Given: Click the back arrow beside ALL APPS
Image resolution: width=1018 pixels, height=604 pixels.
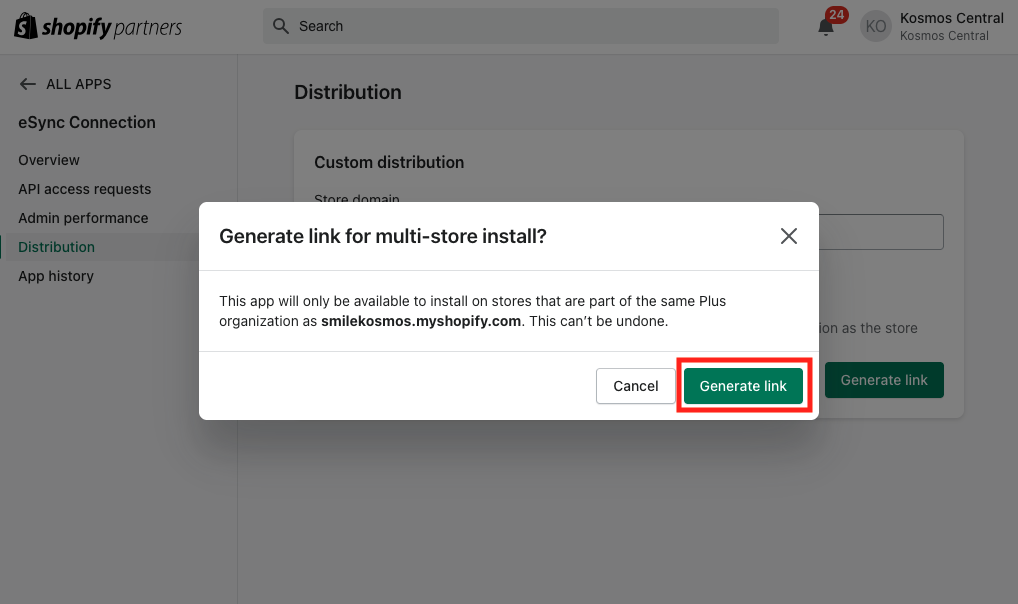Looking at the screenshot, I should (28, 84).
